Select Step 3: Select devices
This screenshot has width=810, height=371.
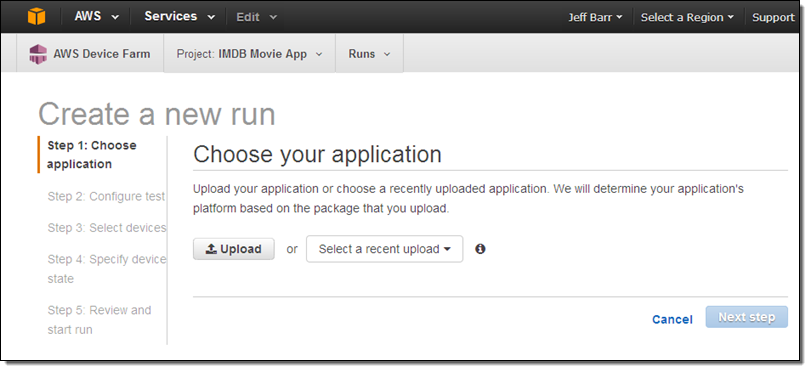[107, 228]
